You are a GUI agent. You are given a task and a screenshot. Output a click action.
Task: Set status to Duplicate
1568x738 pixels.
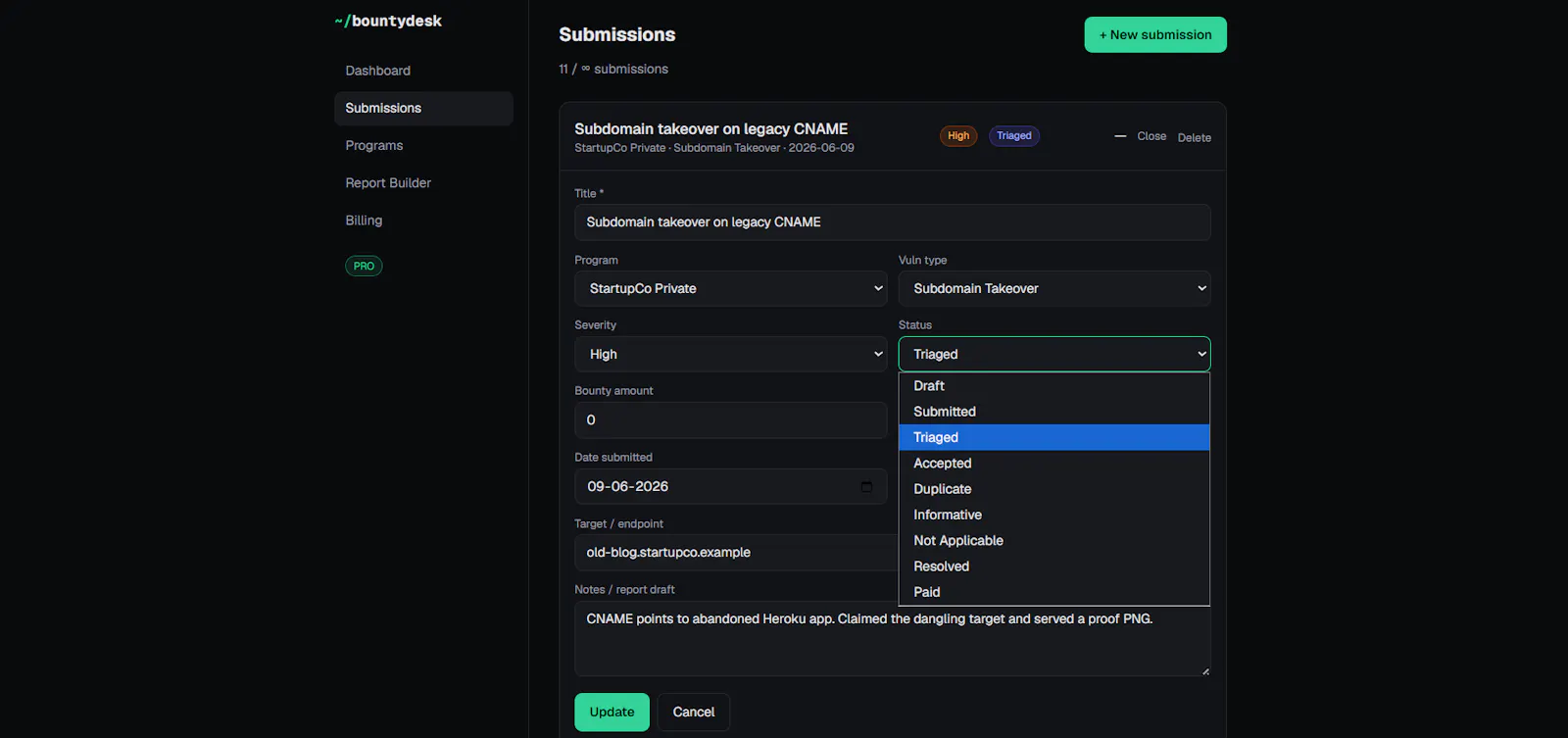[1054, 489]
